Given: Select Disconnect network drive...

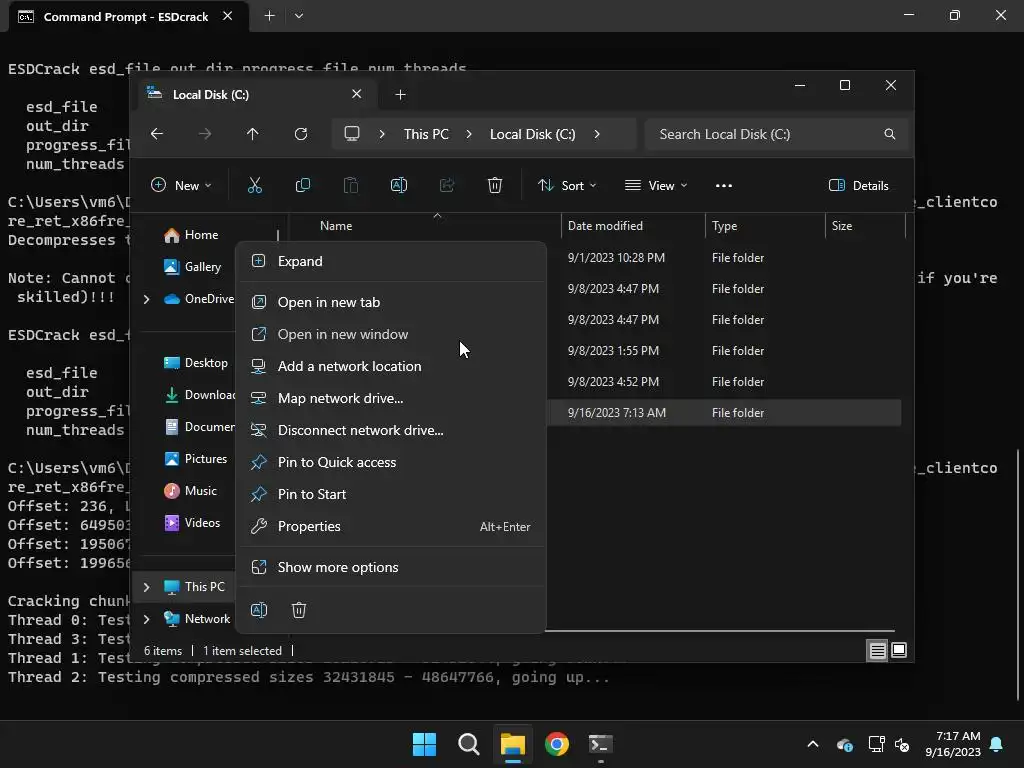Looking at the screenshot, I should (391, 430).
